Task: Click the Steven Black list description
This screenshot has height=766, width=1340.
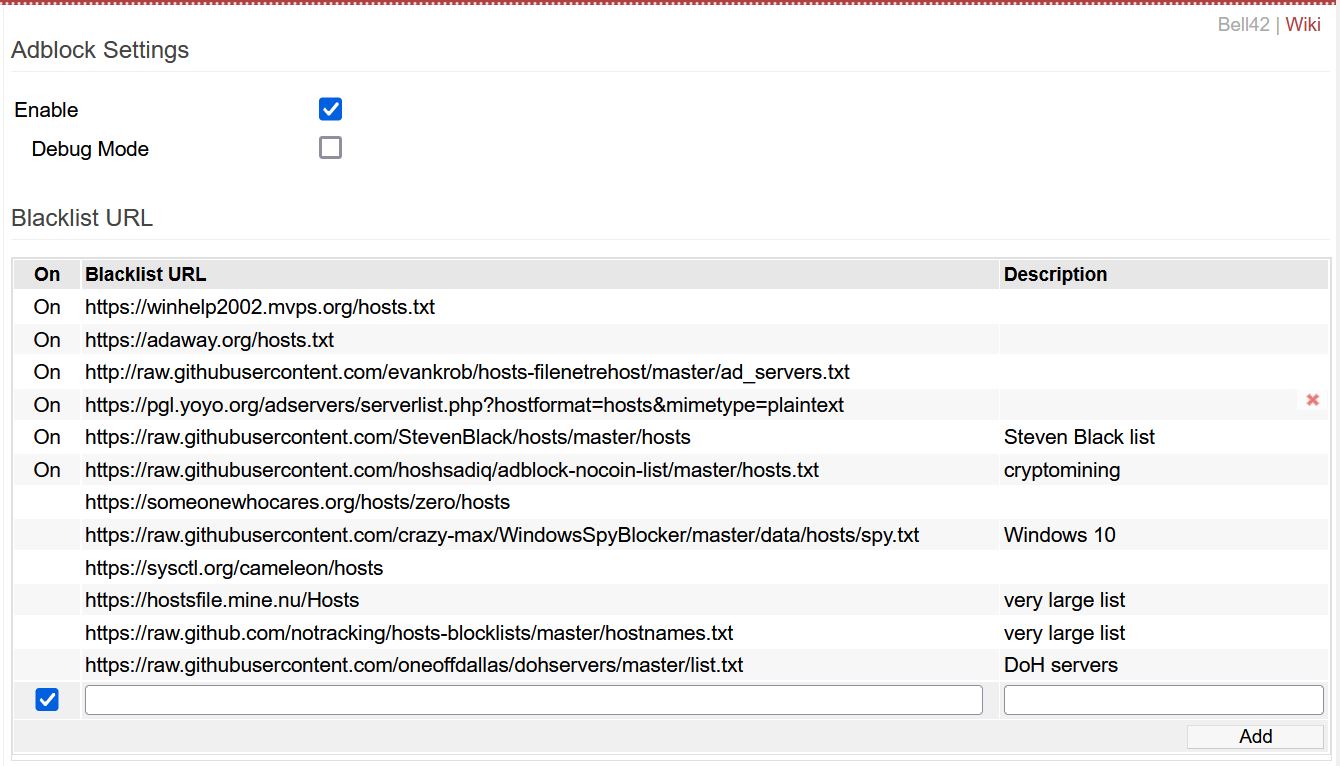Action: click(1079, 437)
